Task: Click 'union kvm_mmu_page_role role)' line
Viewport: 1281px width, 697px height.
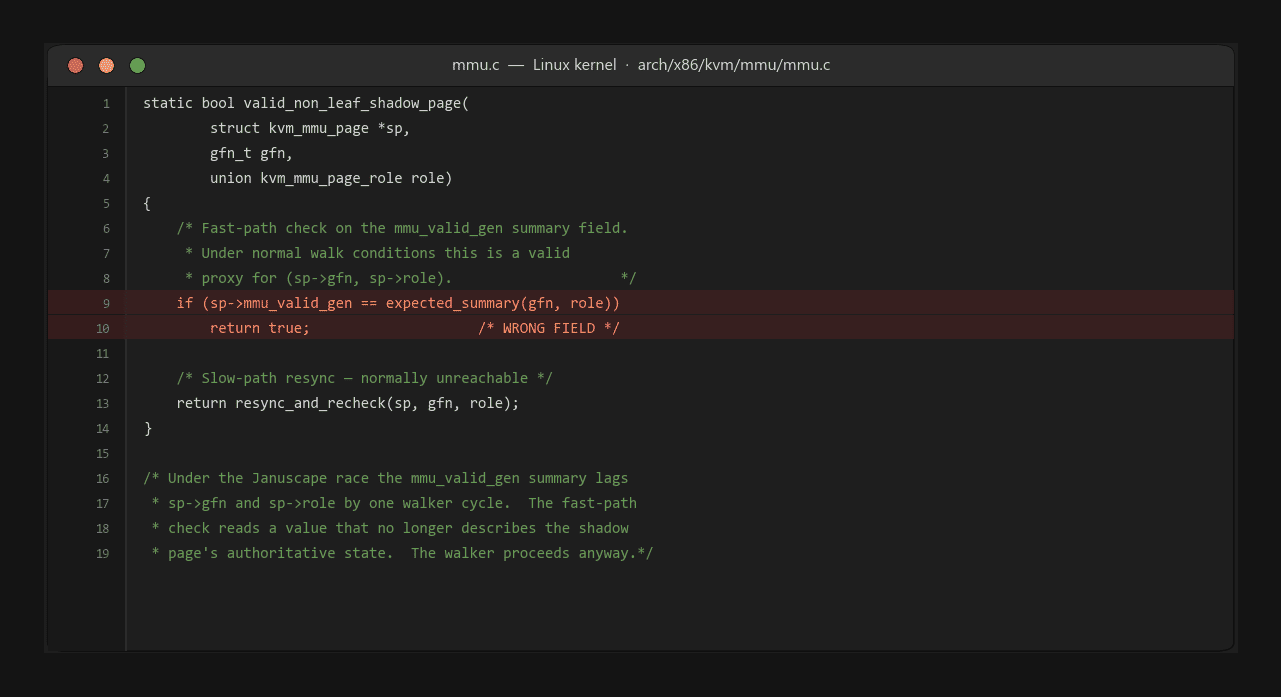Action: coord(331,178)
